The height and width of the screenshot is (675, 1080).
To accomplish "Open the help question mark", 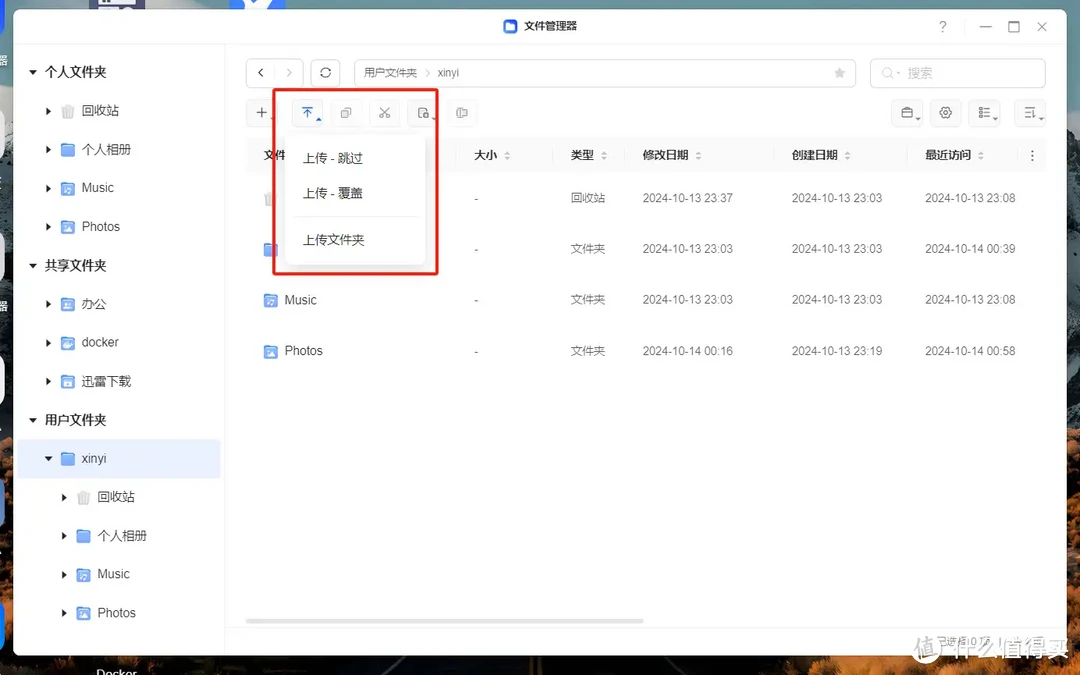I will 942,27.
